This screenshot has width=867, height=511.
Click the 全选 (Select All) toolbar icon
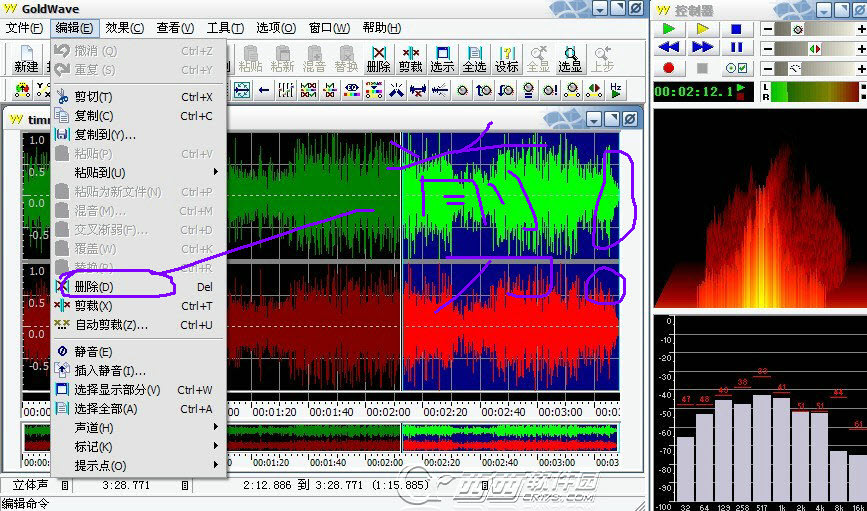click(474, 58)
